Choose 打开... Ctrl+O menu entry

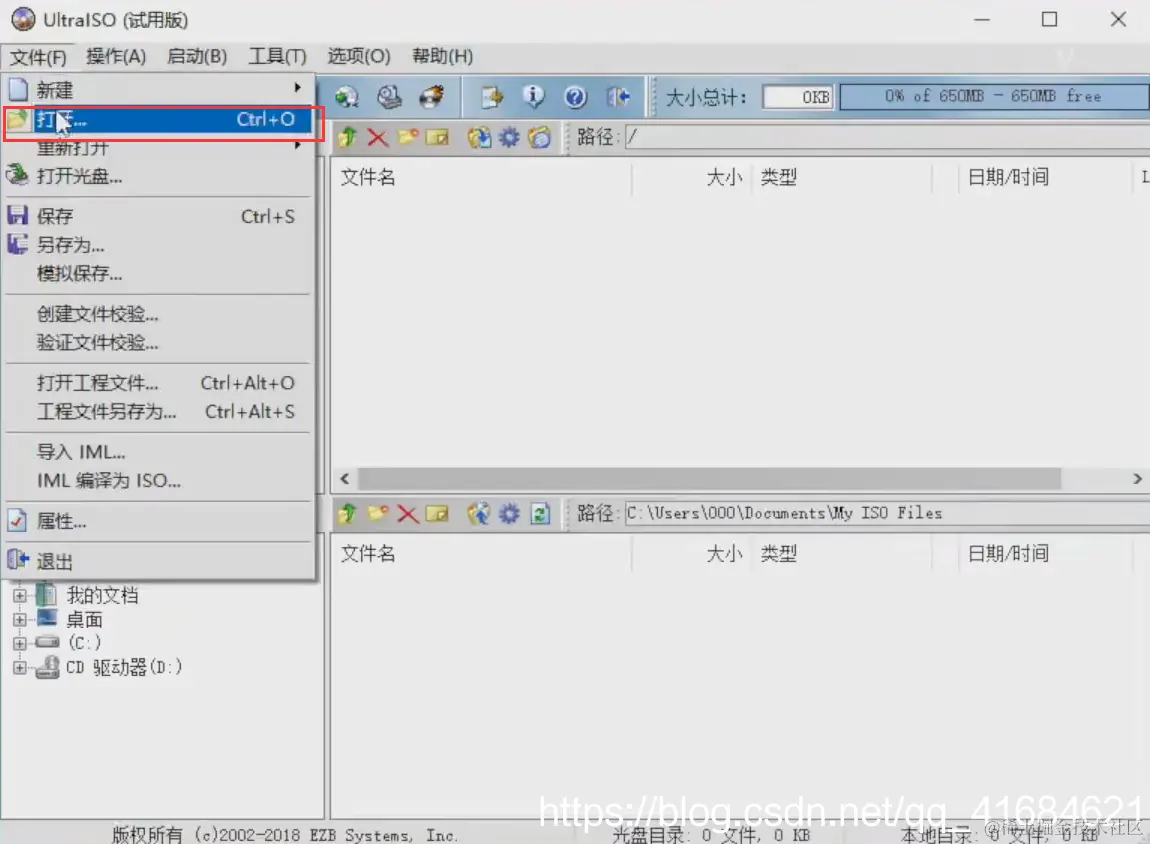tap(158, 120)
